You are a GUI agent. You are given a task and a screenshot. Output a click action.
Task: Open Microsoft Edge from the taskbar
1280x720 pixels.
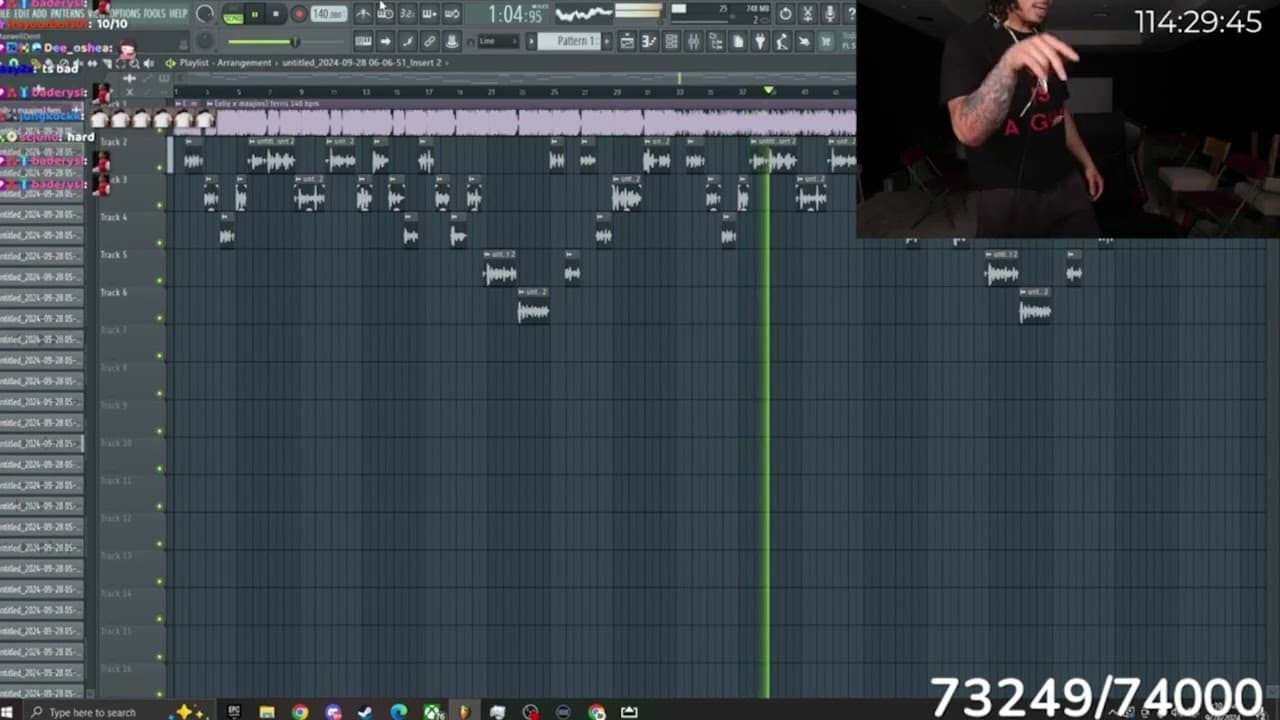pos(399,712)
